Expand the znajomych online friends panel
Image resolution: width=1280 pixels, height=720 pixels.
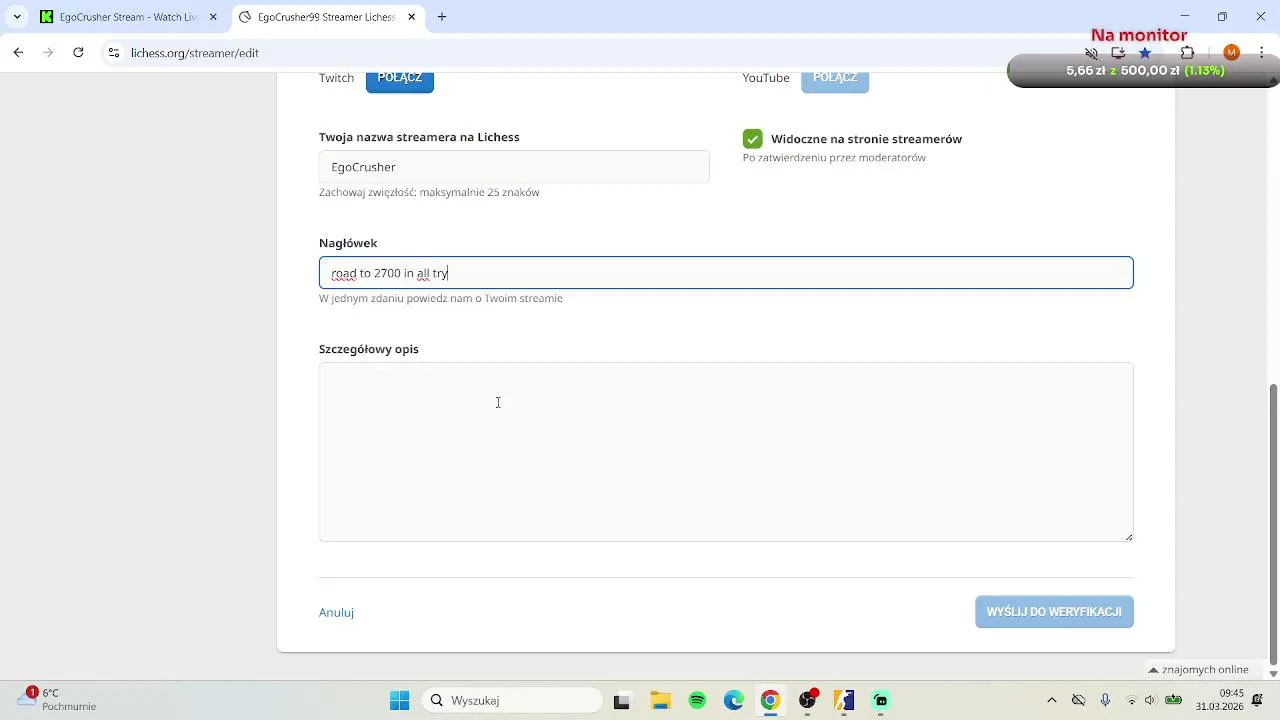point(1200,670)
